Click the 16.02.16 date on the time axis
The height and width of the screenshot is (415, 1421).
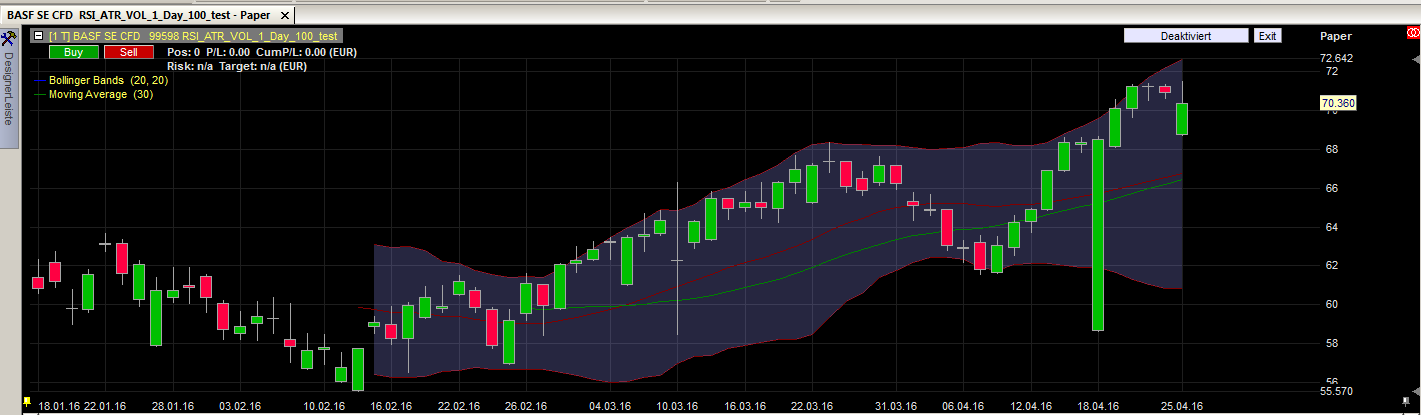point(391,406)
